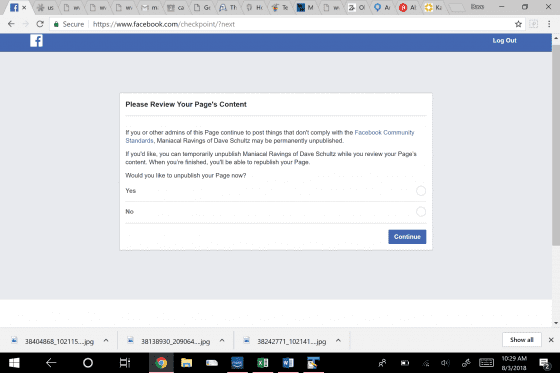Click the Continue button

click(407, 237)
